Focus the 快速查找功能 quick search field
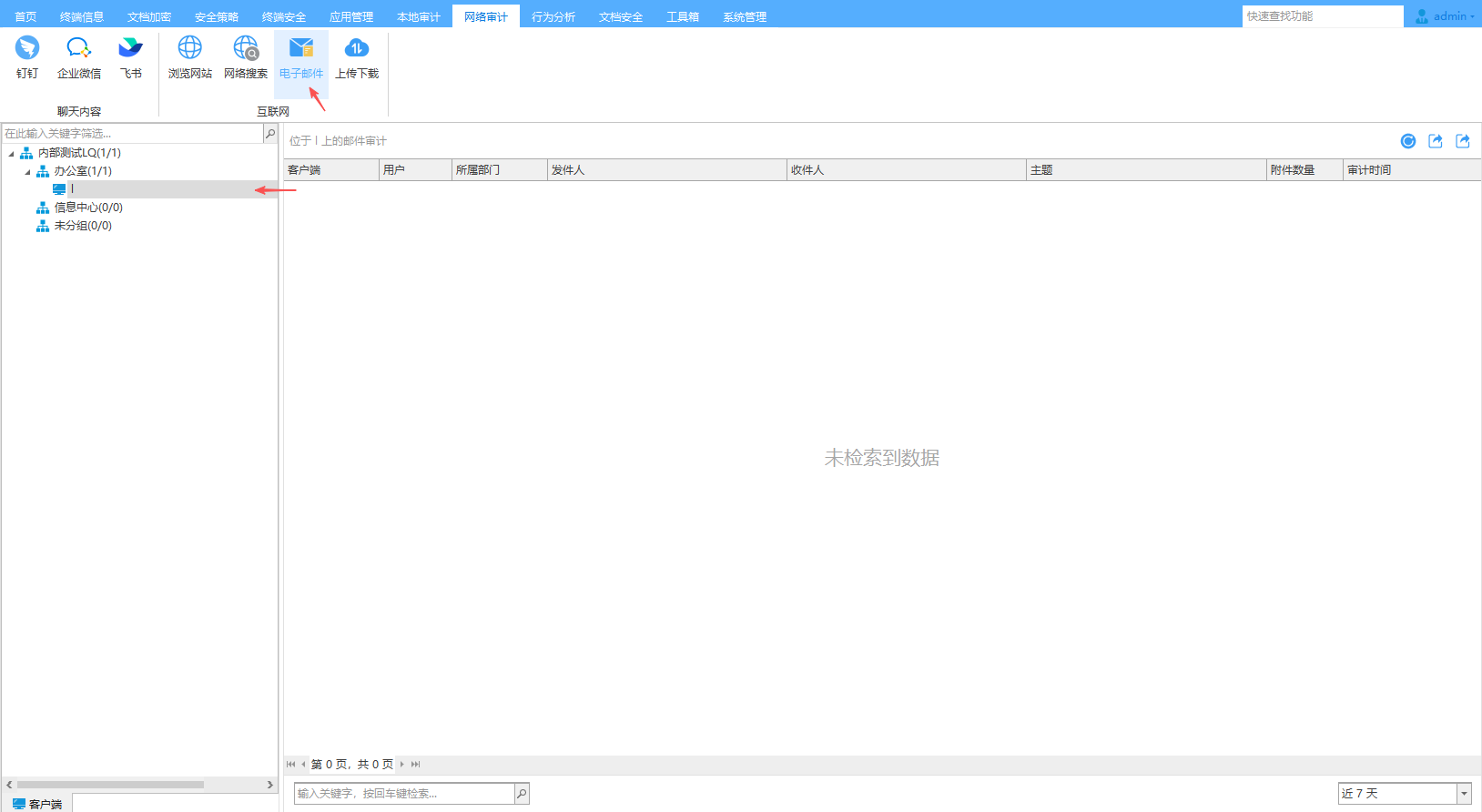The width and height of the screenshot is (1482, 812). pos(1322,16)
